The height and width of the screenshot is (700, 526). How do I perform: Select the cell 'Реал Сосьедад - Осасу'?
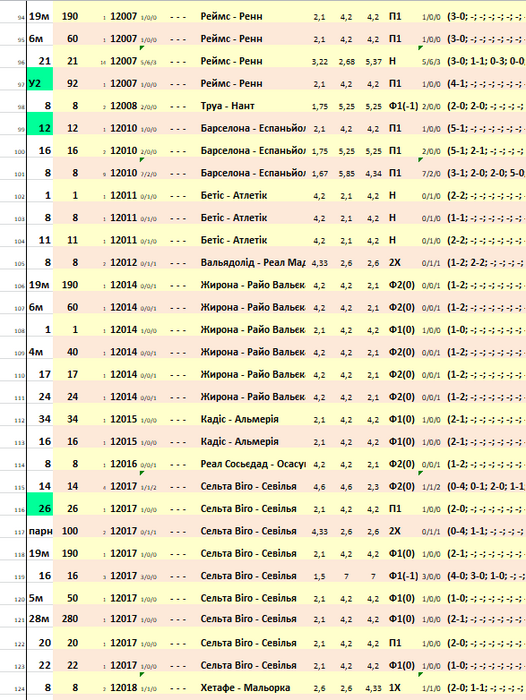pyautogui.click(x=253, y=464)
